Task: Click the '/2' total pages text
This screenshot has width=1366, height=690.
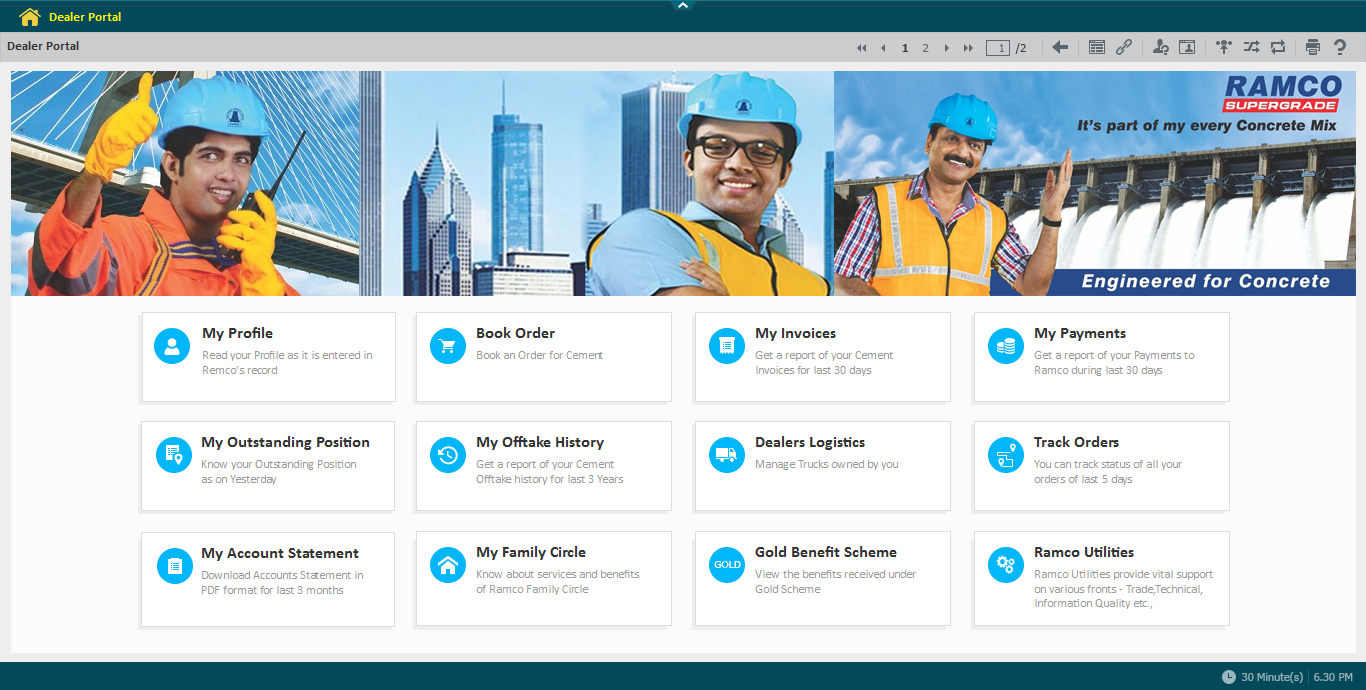Action: [x=1021, y=48]
